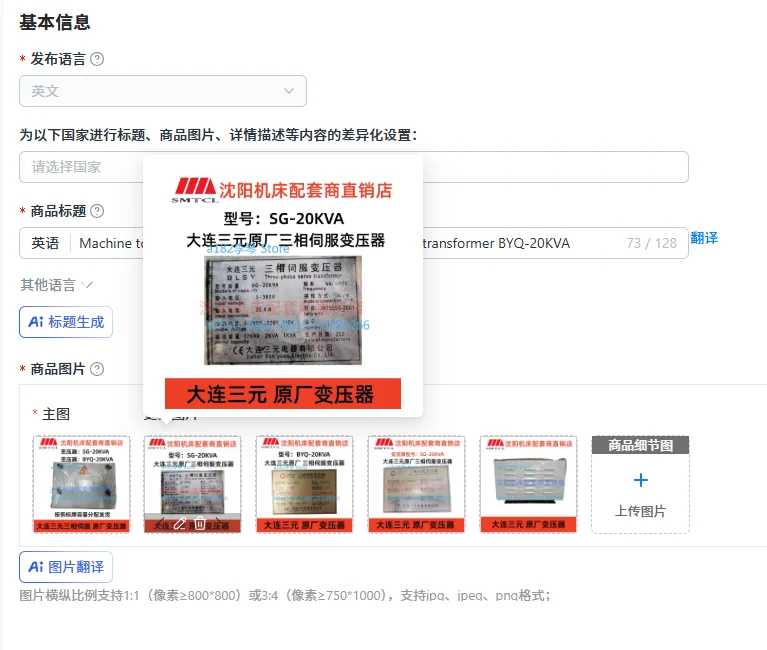Viewport: 767px width, 650px height.
Task: Click the enlarged SG-20KVA image preview
Action: (283, 291)
